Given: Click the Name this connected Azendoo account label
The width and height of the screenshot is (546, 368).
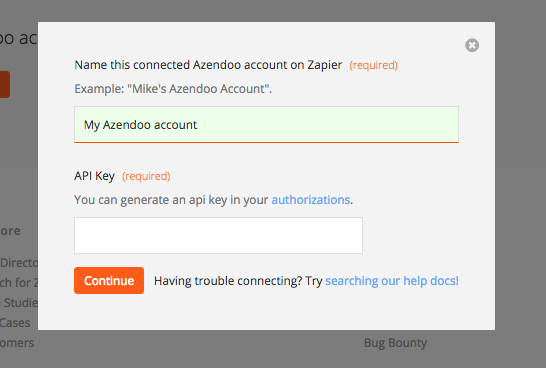Looking at the screenshot, I should [x=208, y=65].
